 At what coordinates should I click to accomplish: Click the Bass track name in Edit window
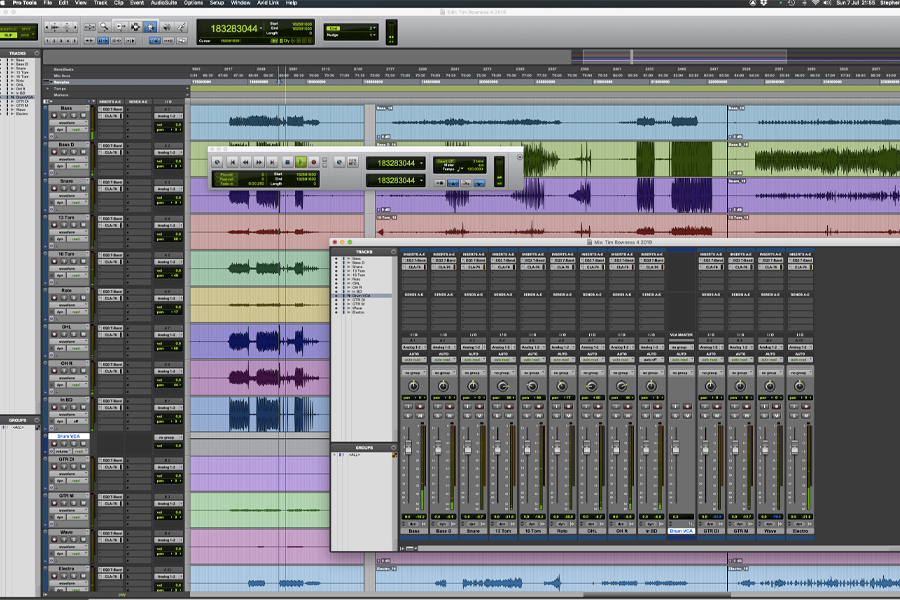pos(67,108)
